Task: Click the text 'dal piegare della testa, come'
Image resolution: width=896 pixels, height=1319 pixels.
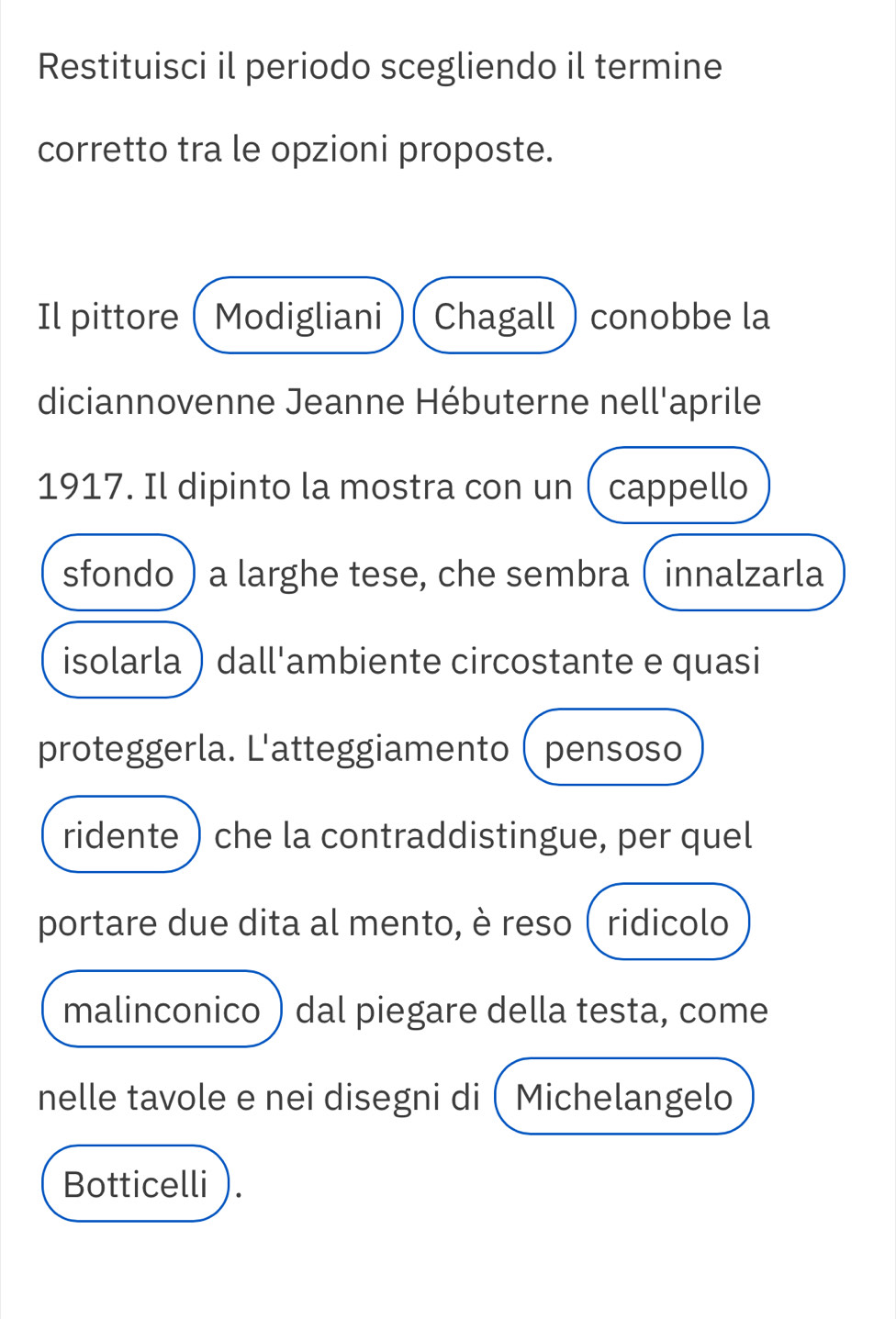Action: click(532, 1010)
